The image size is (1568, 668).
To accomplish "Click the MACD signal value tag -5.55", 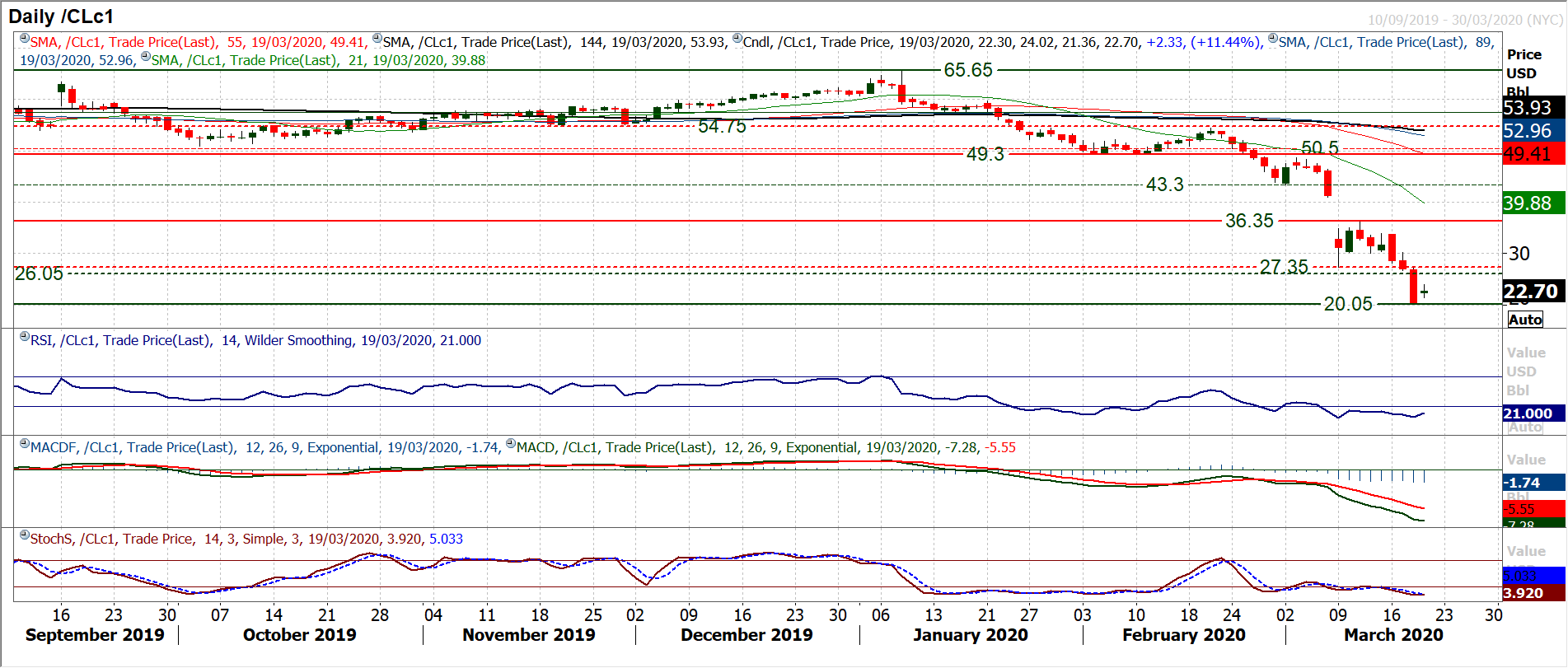I will pyautogui.click(x=1533, y=509).
